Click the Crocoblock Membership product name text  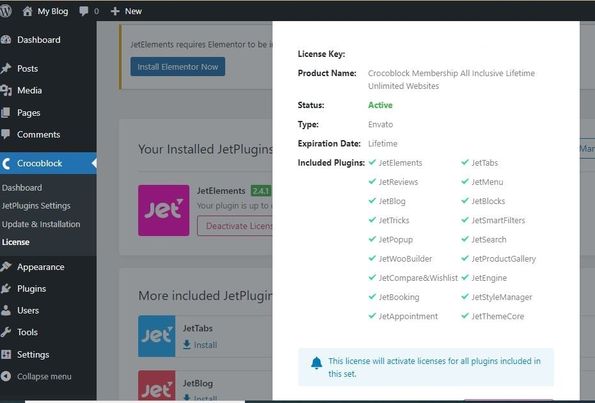click(x=452, y=79)
